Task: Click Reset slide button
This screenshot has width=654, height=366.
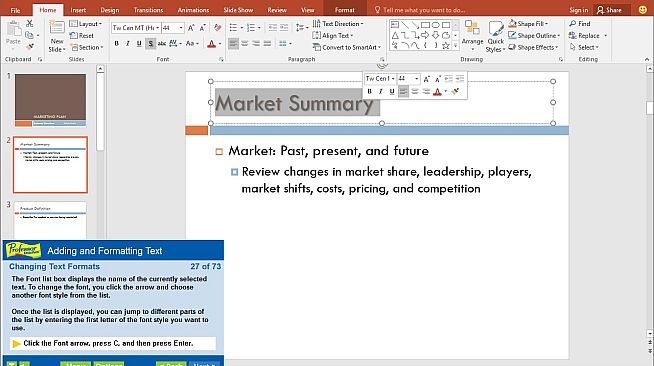Action: pos(82,36)
